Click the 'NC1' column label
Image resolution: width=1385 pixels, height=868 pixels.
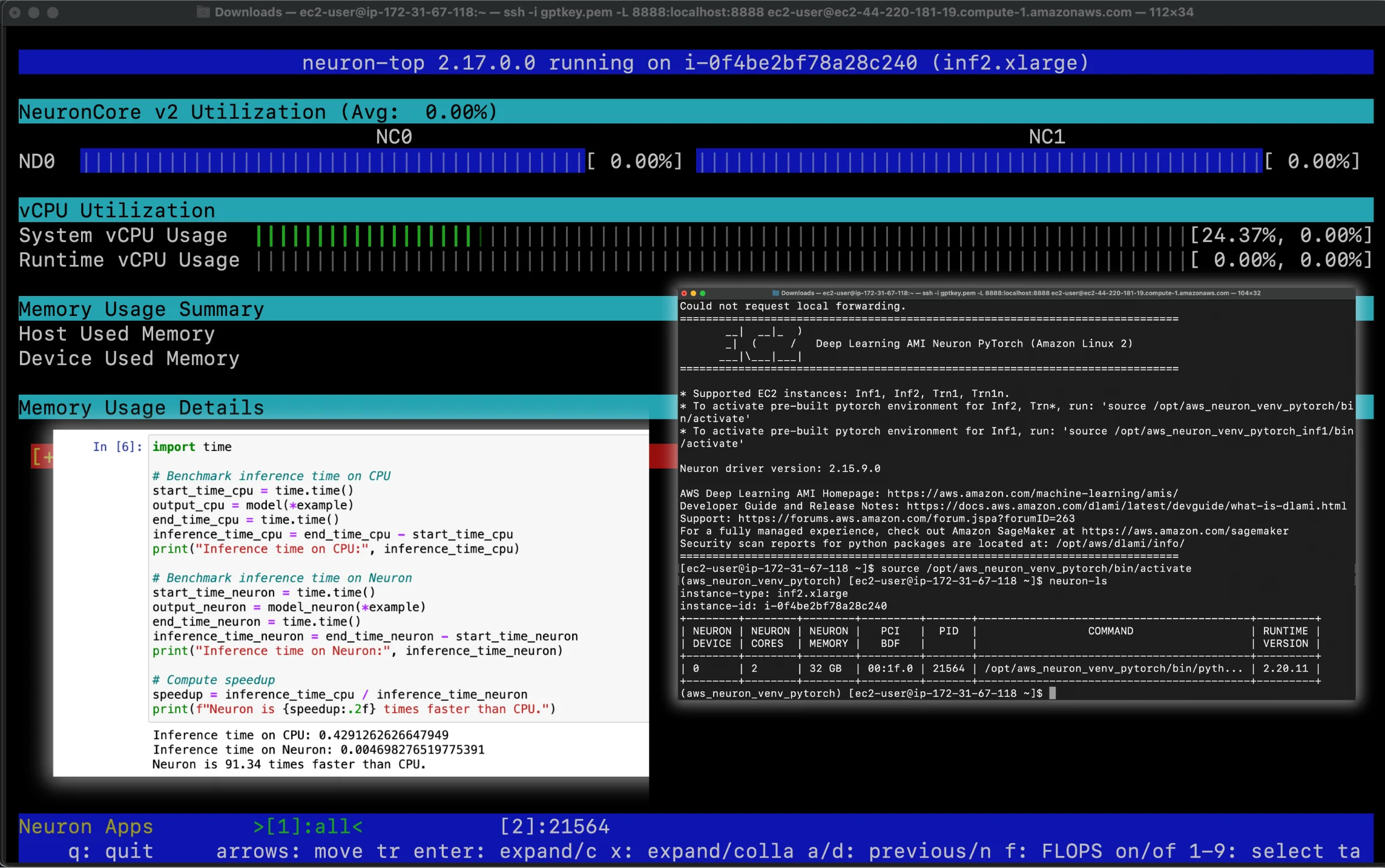[x=1047, y=137]
